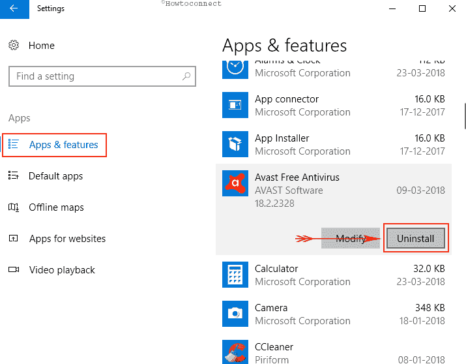The image size is (466, 364).
Task: Select Camera entry name
Action: pos(271,308)
